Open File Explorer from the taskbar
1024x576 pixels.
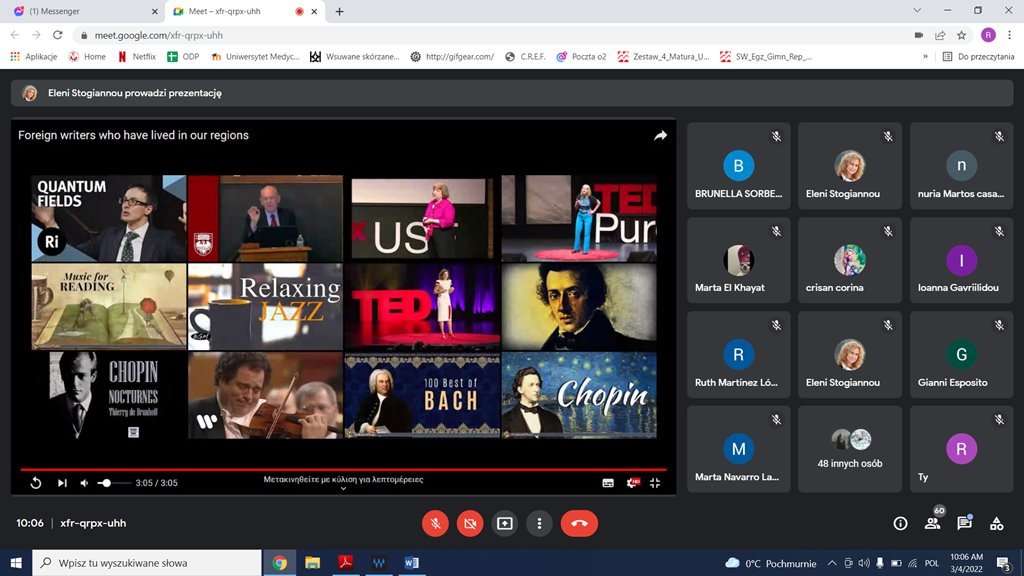pos(312,563)
